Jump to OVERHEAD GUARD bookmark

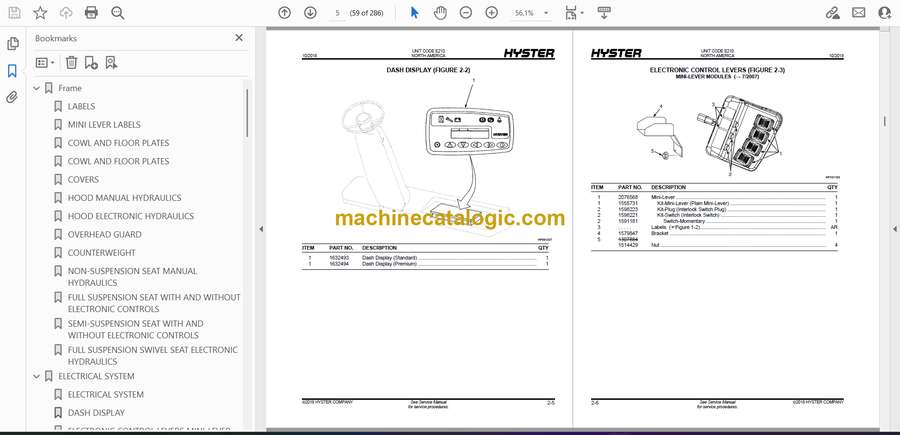point(104,235)
